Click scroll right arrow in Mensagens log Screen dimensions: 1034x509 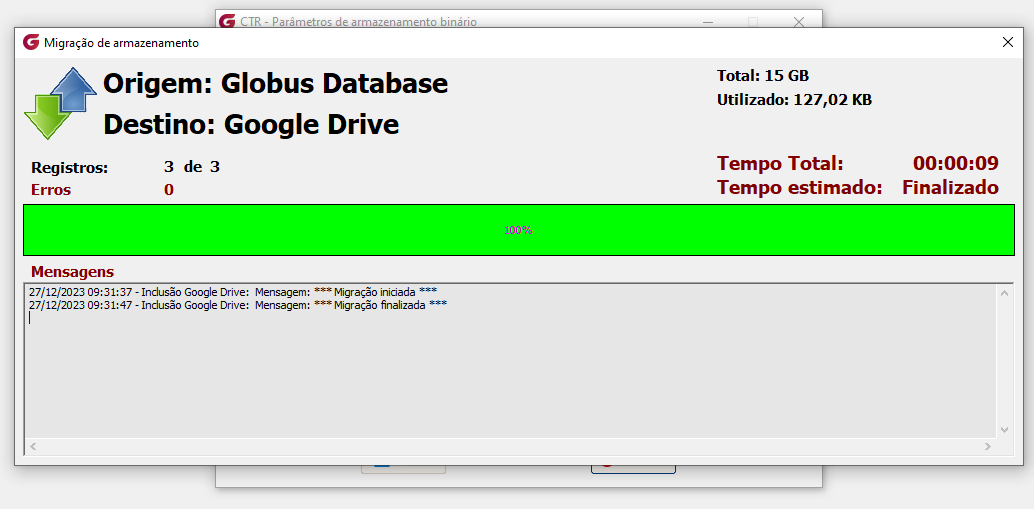[988, 446]
